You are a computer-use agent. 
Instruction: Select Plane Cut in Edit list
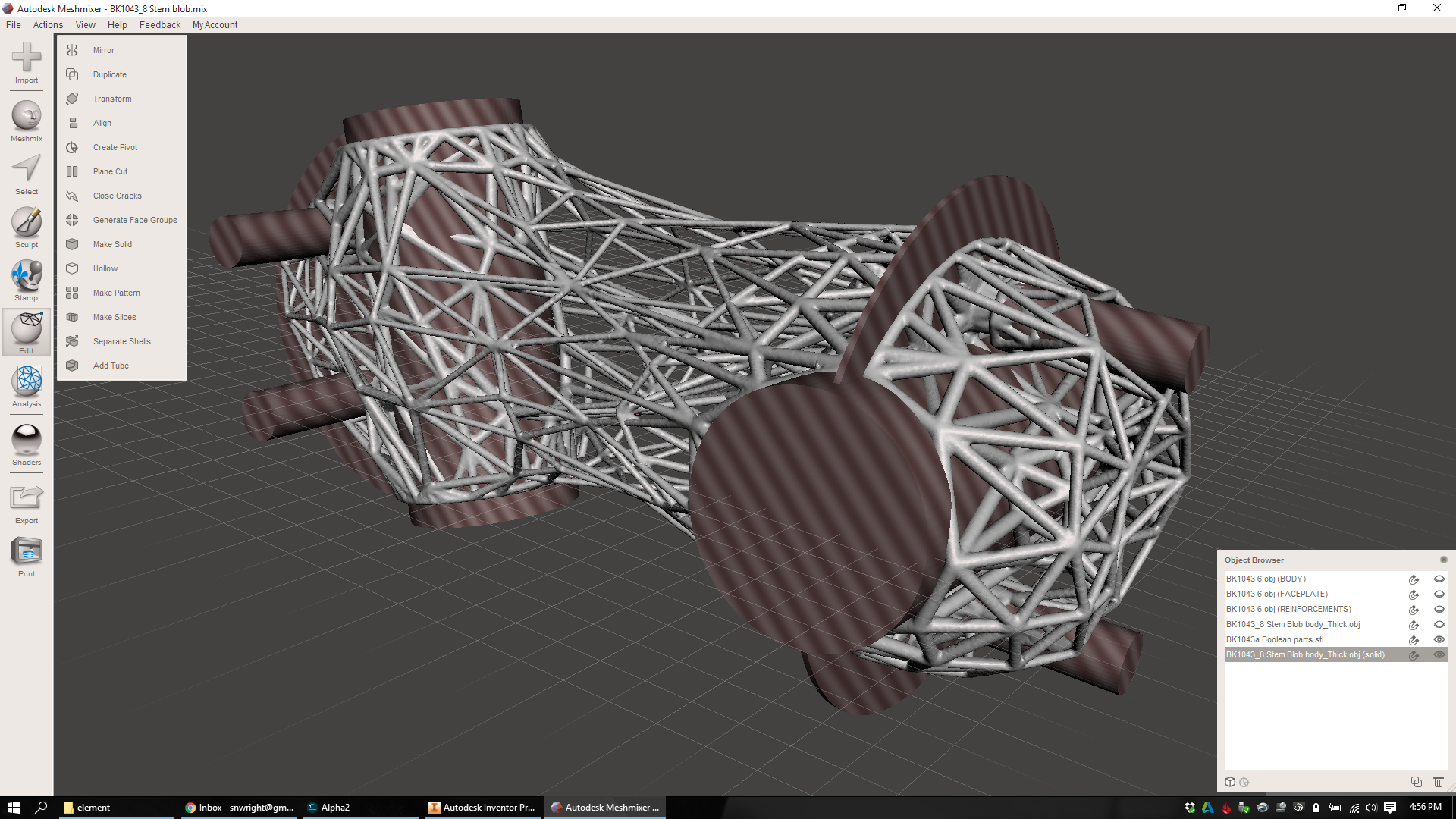point(110,171)
